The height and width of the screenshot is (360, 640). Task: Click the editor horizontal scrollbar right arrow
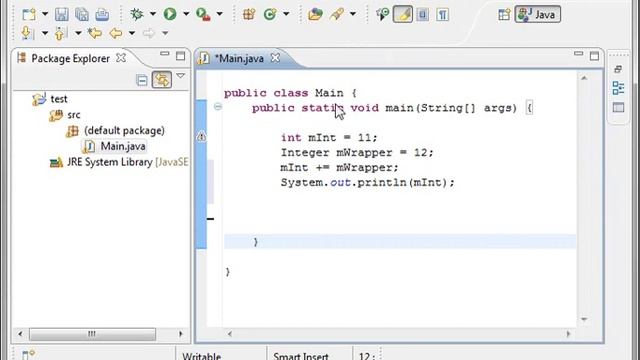point(568,333)
